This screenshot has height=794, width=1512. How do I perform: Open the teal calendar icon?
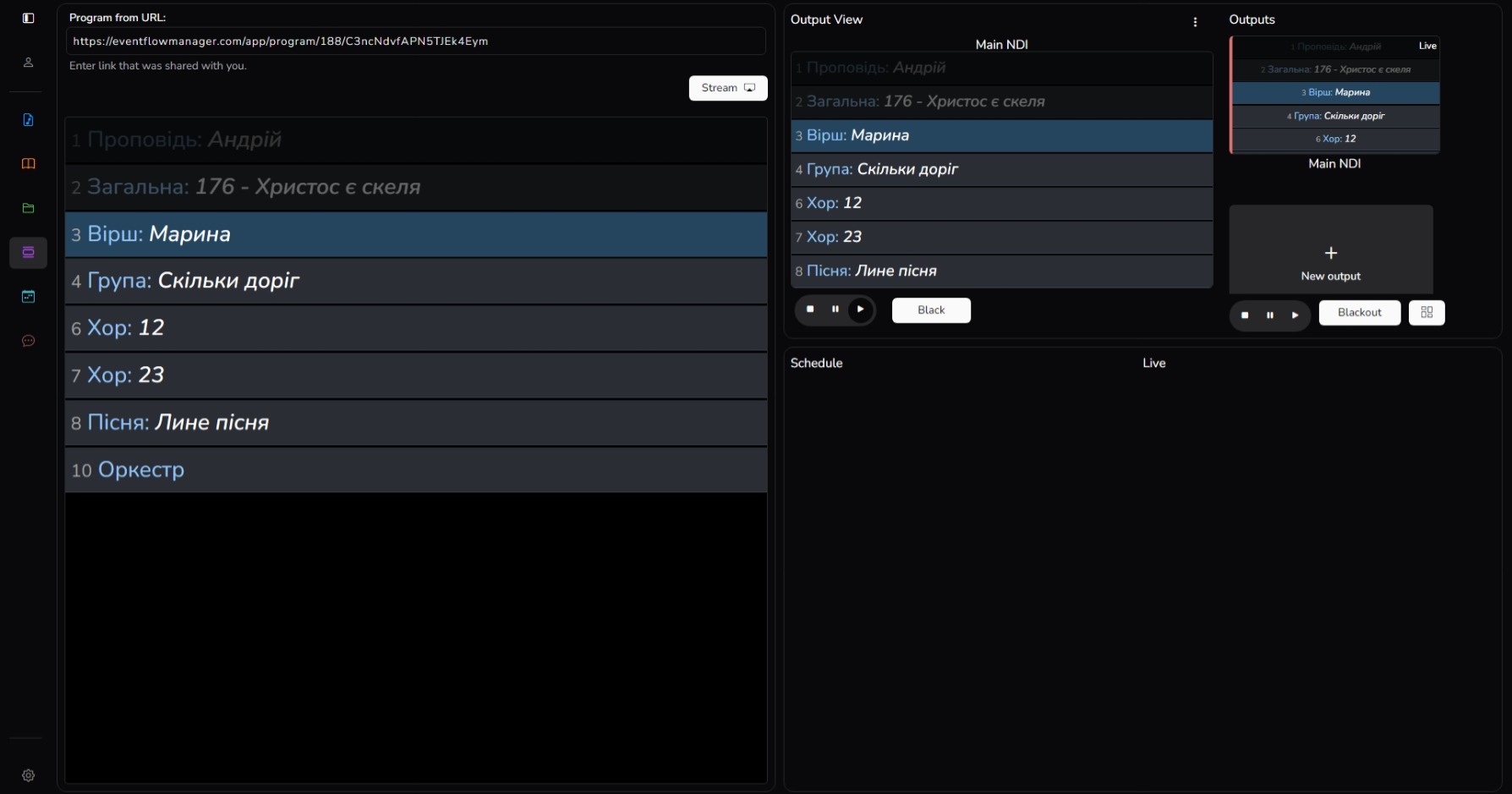[28, 297]
